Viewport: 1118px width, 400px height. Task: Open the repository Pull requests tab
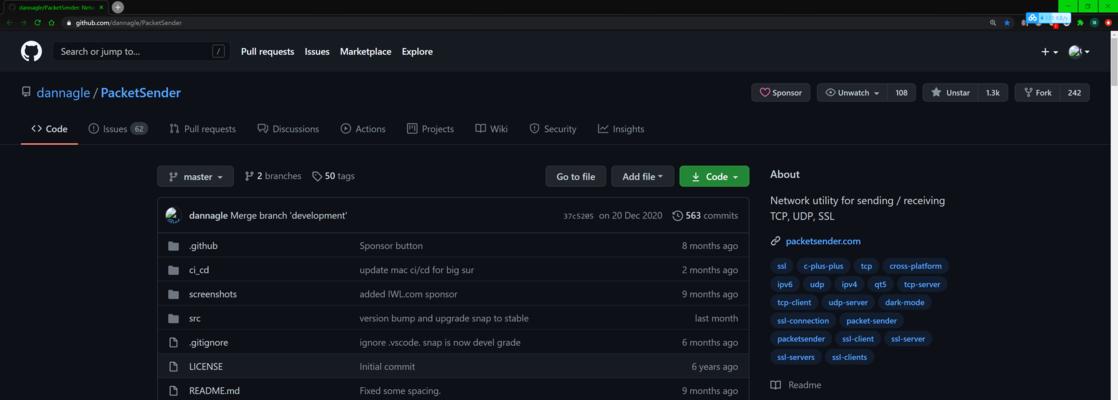(202, 129)
